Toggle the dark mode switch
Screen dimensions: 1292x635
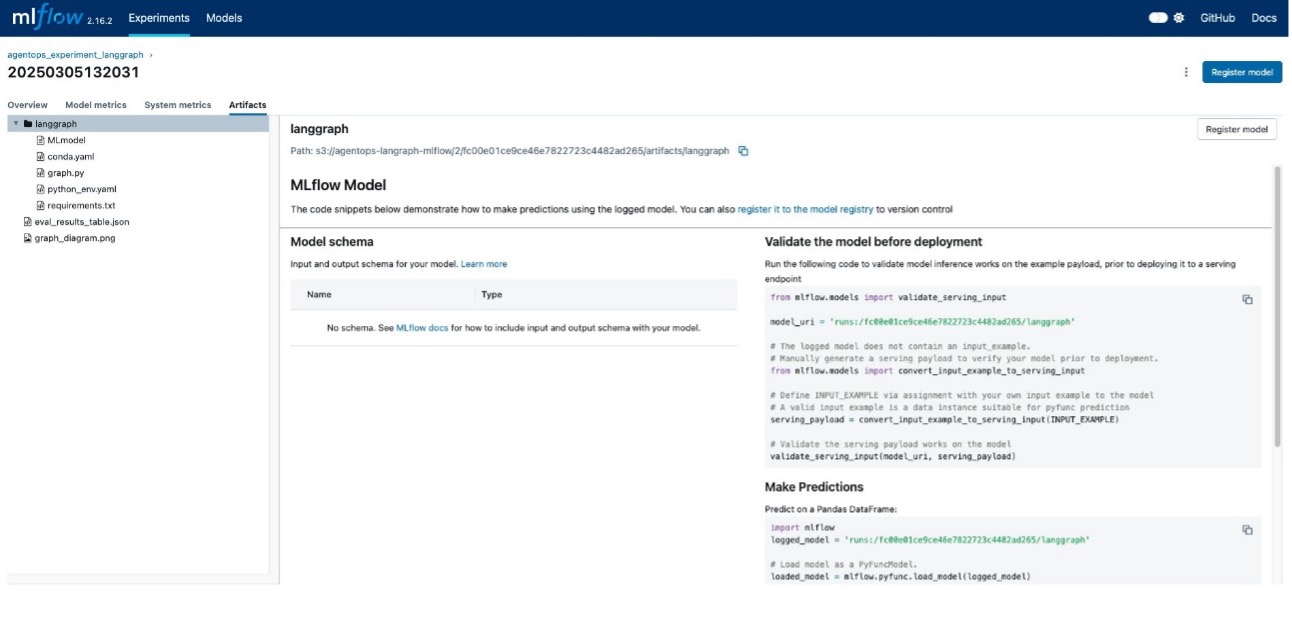pos(1158,18)
